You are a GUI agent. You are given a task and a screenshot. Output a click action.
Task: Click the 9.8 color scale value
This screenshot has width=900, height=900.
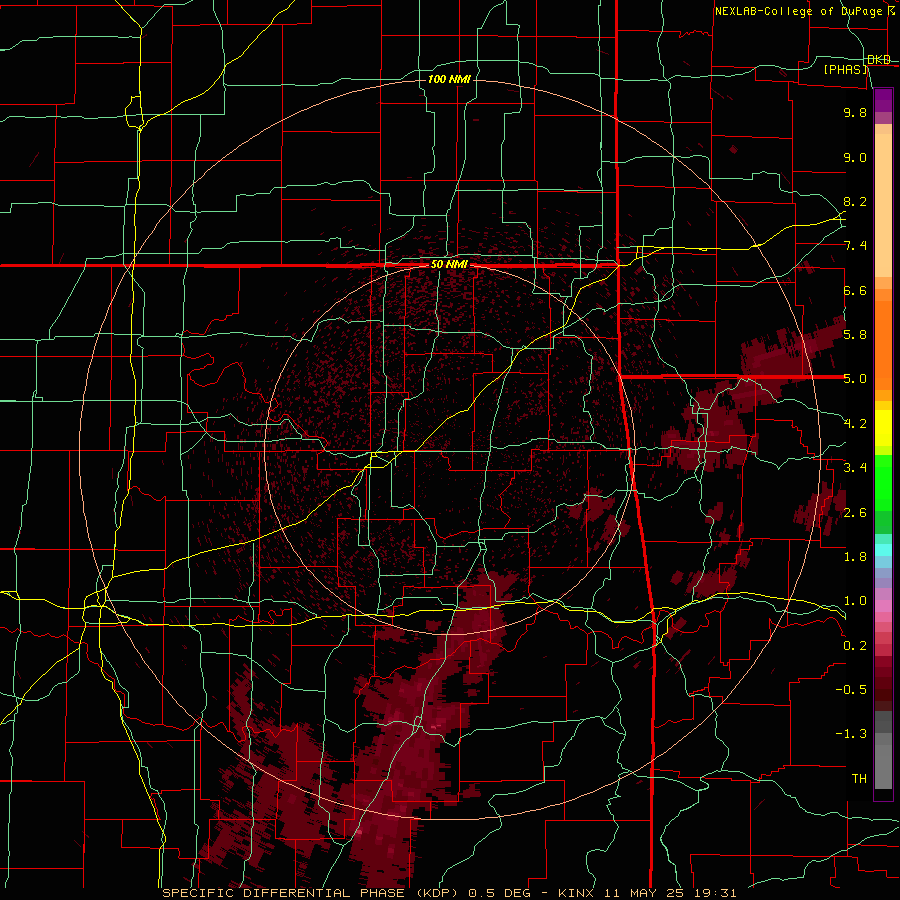(855, 112)
